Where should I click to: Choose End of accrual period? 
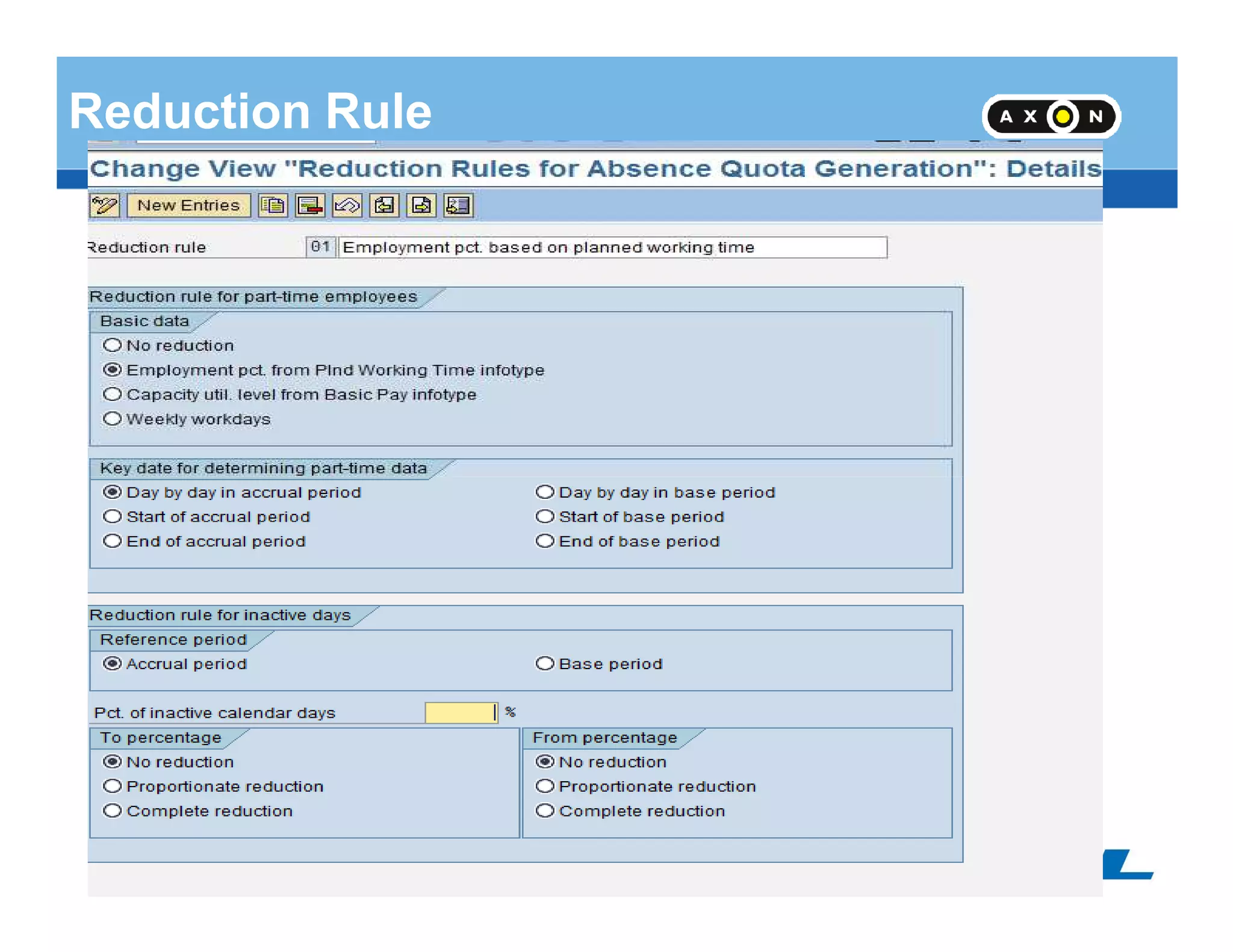[x=112, y=541]
